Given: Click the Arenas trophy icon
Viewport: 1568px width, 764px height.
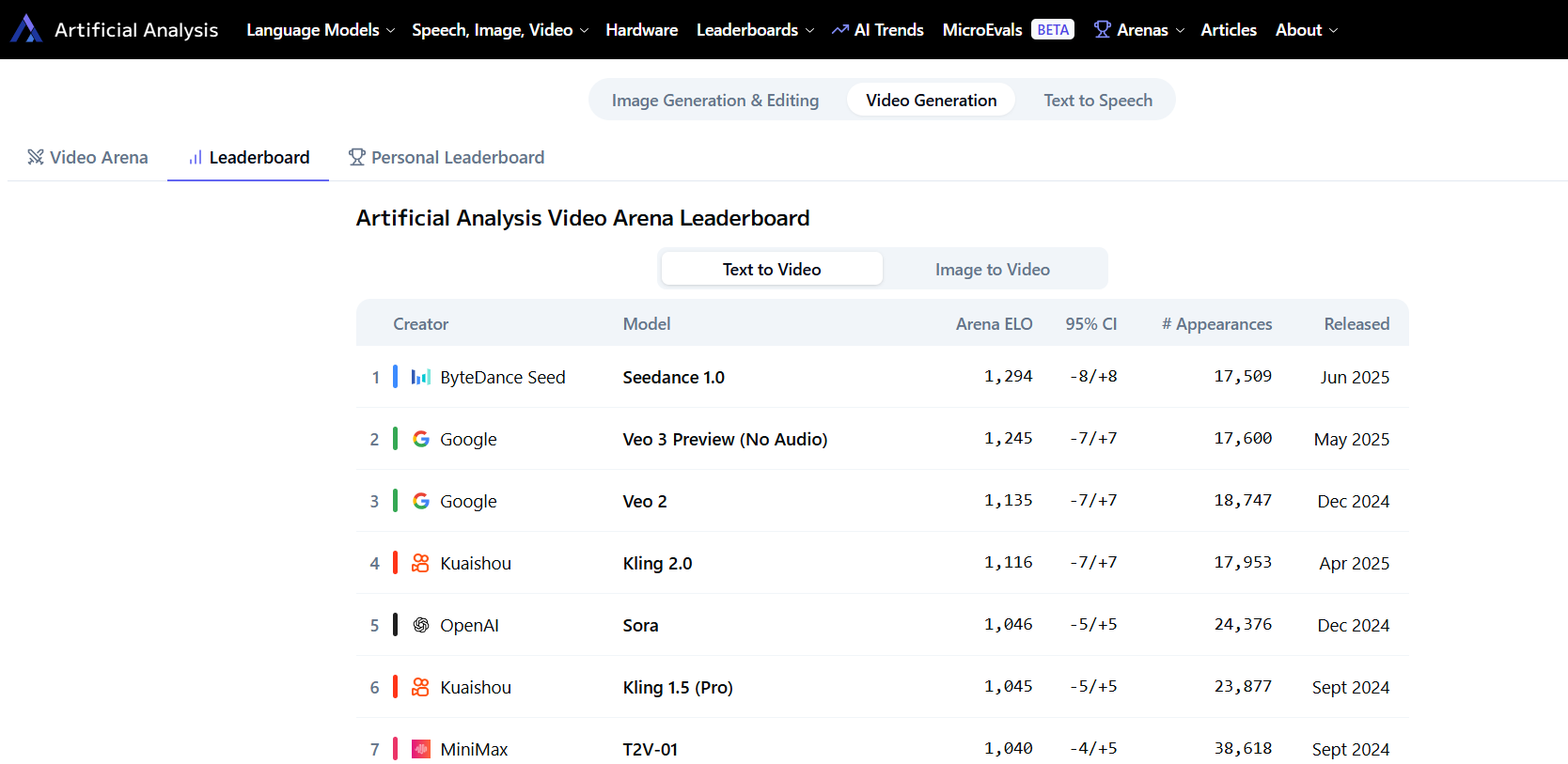Looking at the screenshot, I should click(1103, 29).
